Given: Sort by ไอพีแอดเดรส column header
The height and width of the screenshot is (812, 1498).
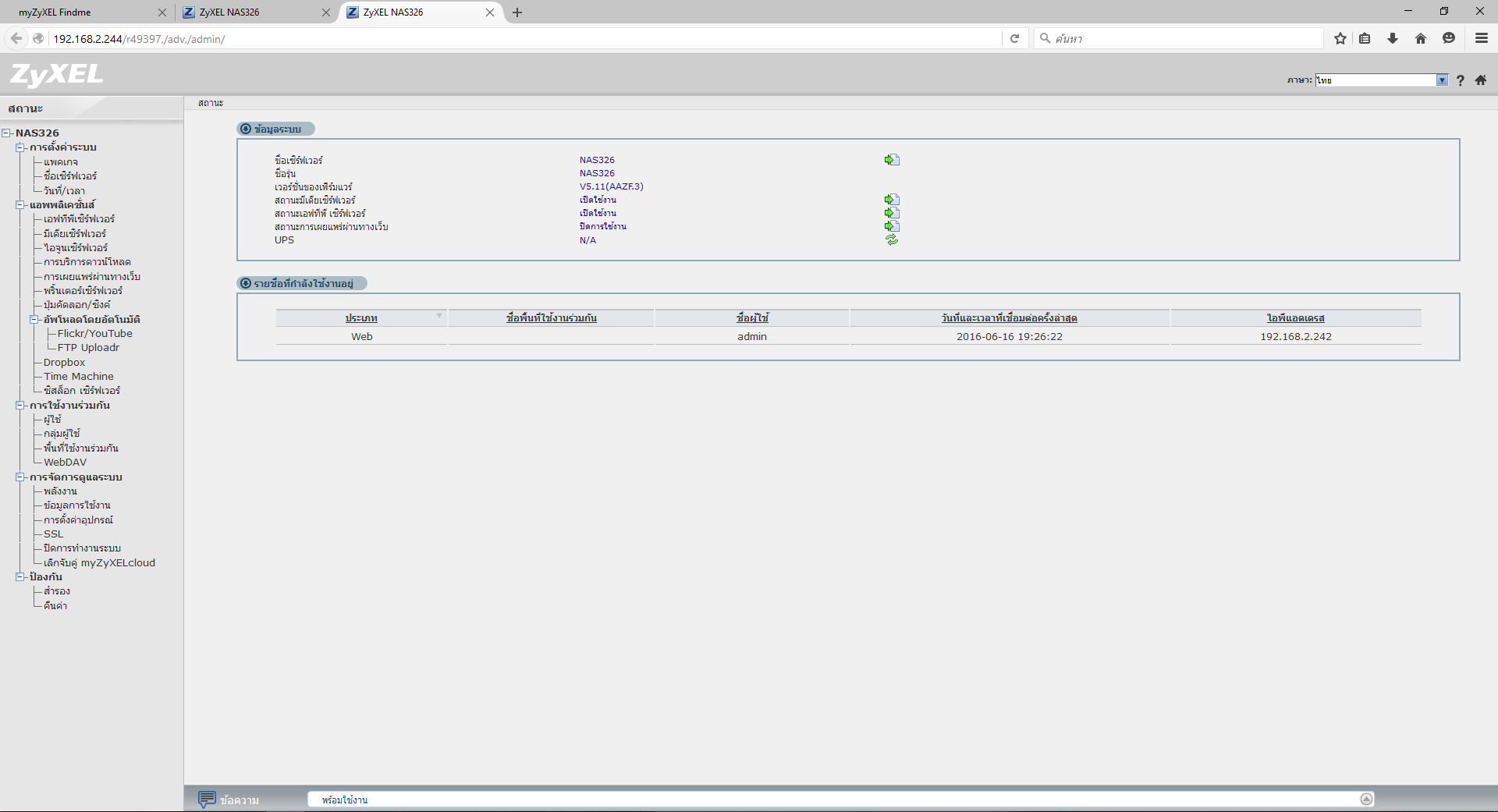Looking at the screenshot, I should (x=1295, y=318).
